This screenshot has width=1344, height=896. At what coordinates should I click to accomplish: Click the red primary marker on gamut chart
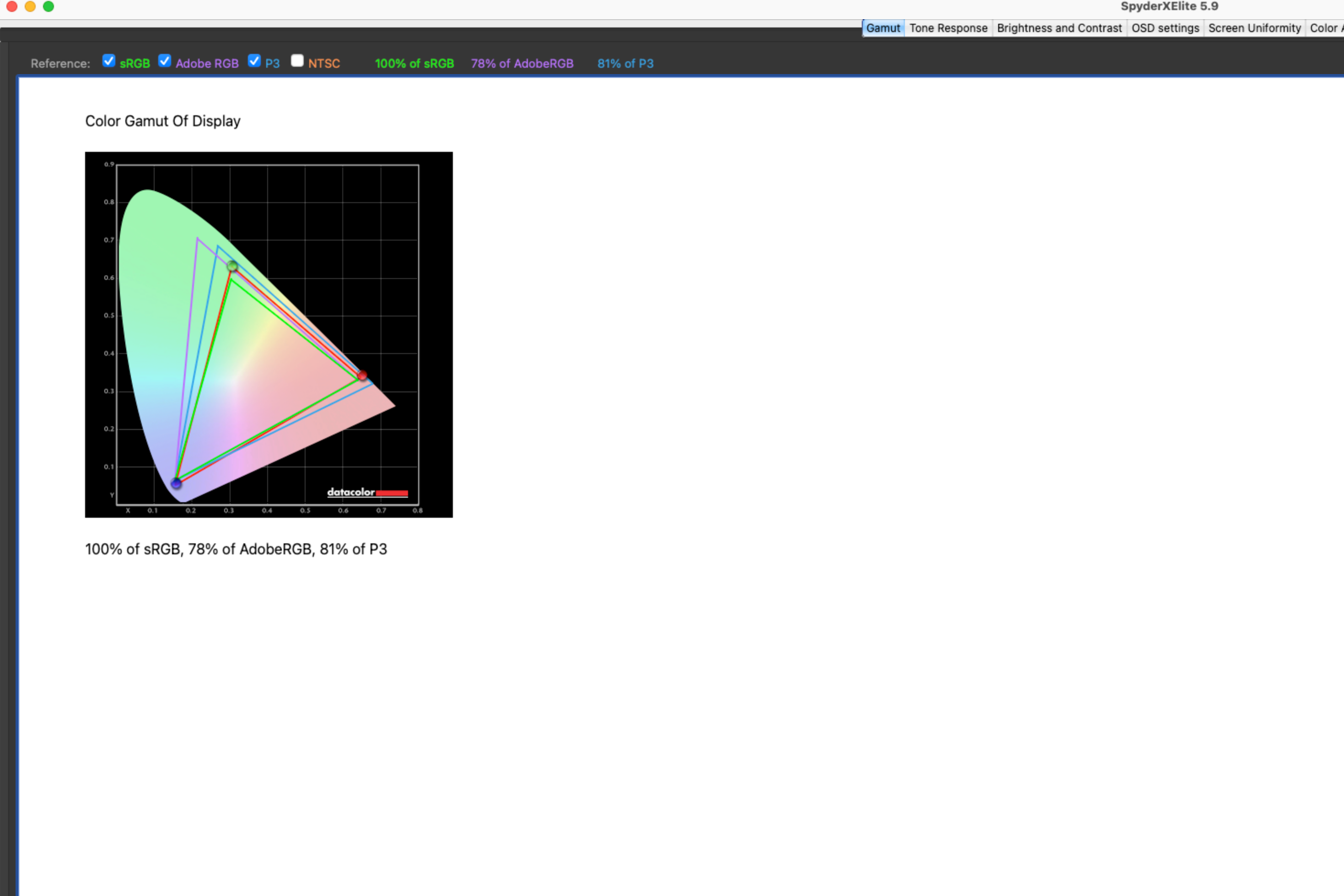(x=362, y=375)
